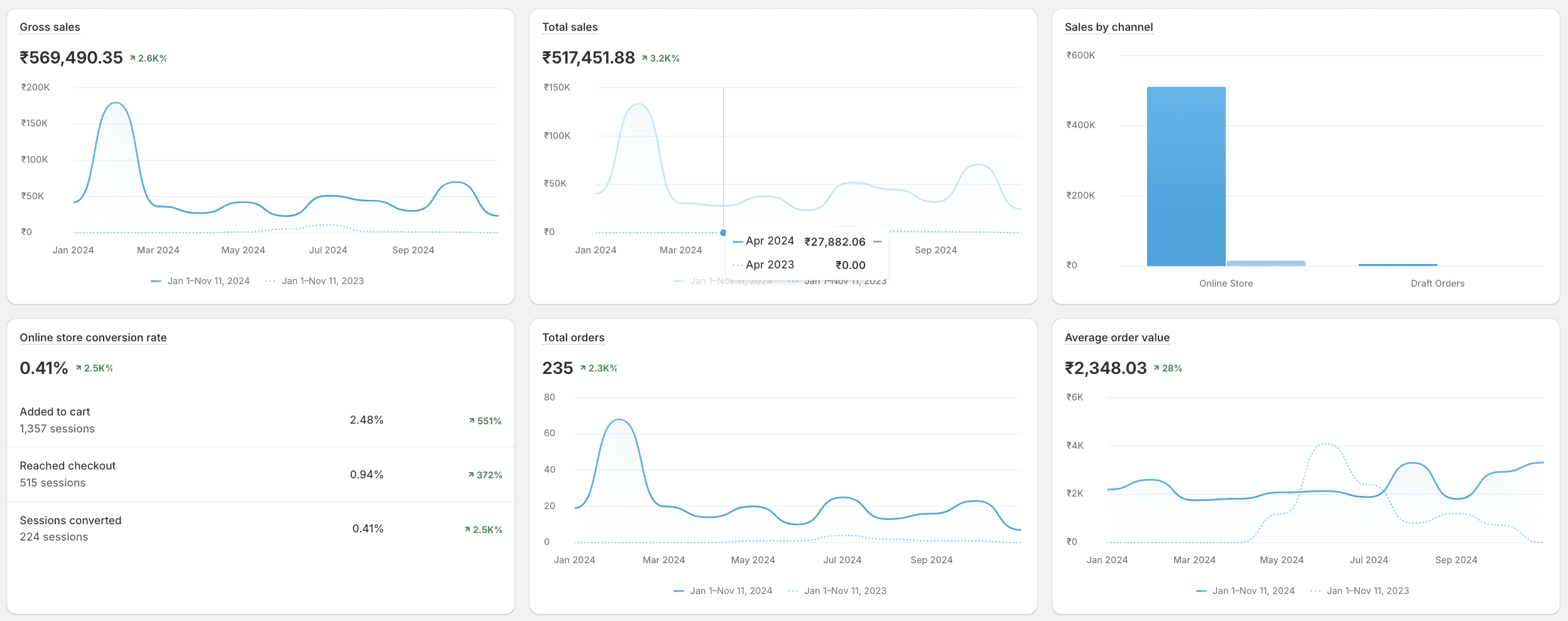The height and width of the screenshot is (621, 1568).
Task: Open the Gross sales report title
Action: pos(50,27)
